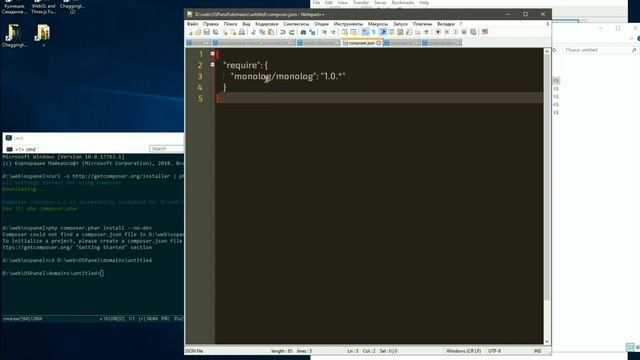Click the UTF-8 encoding status entry
This screenshot has width=640, height=360.
(x=494, y=351)
